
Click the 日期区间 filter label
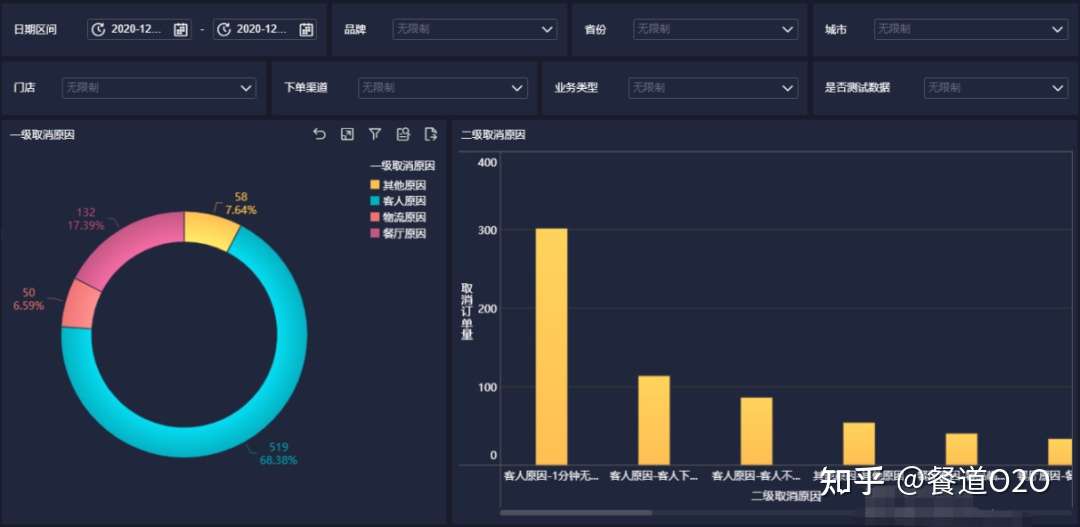pyautogui.click(x=34, y=30)
